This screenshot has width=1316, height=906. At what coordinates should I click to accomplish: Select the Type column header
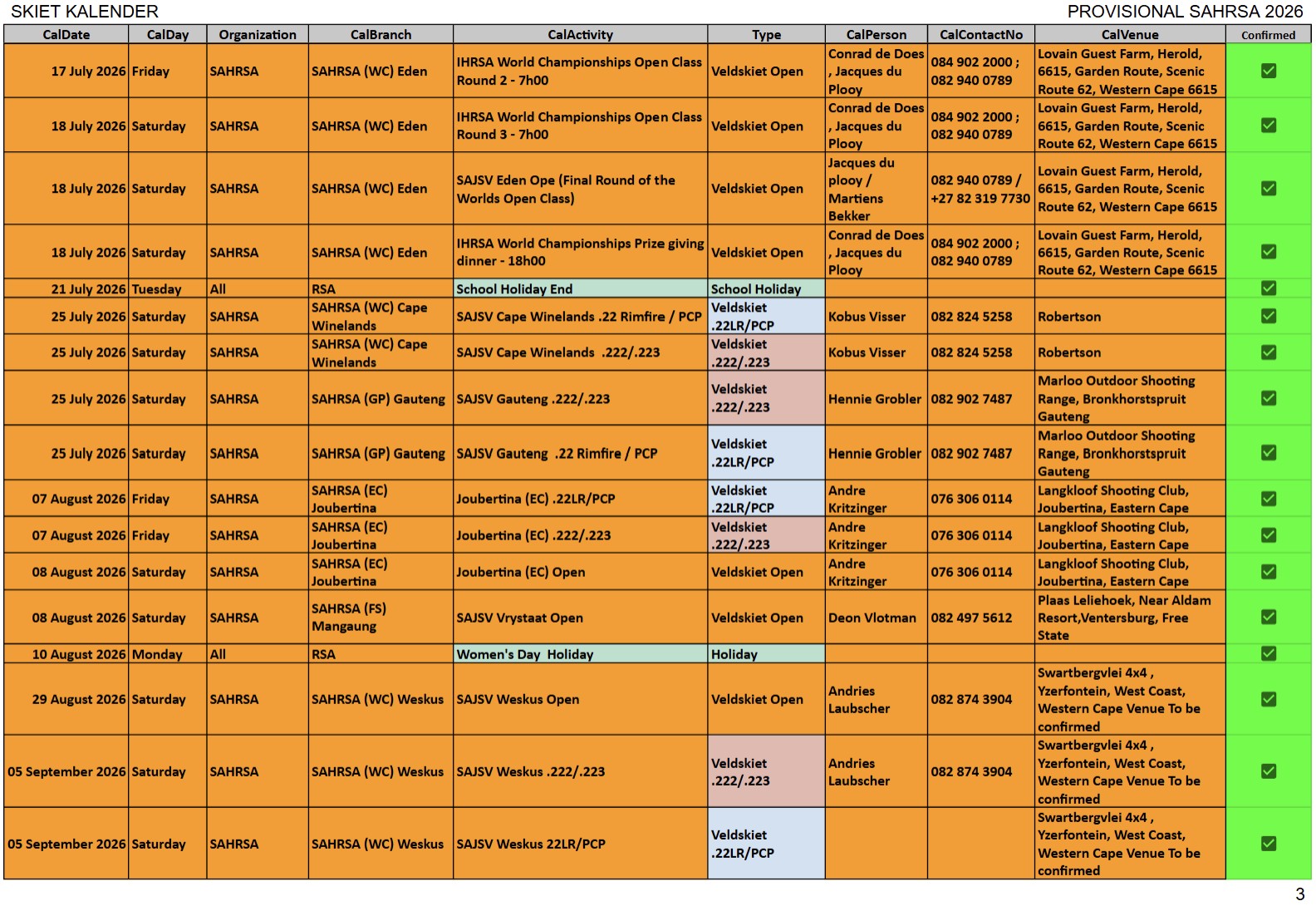pos(766,34)
